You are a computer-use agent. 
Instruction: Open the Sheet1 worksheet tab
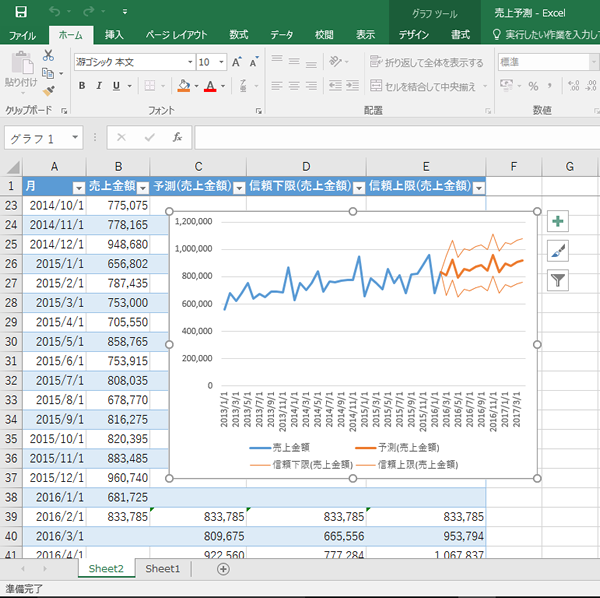[x=163, y=569]
